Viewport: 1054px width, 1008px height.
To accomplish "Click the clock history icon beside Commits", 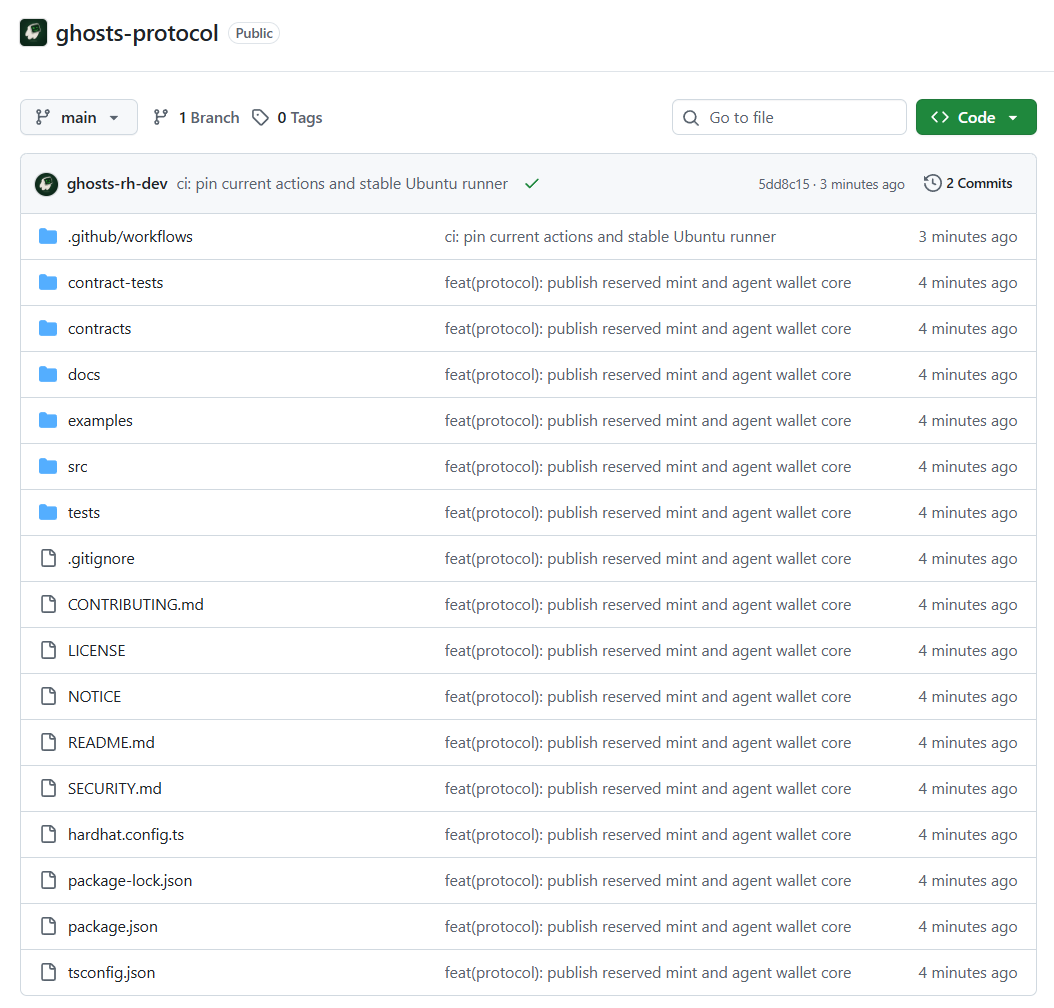I will (932, 183).
